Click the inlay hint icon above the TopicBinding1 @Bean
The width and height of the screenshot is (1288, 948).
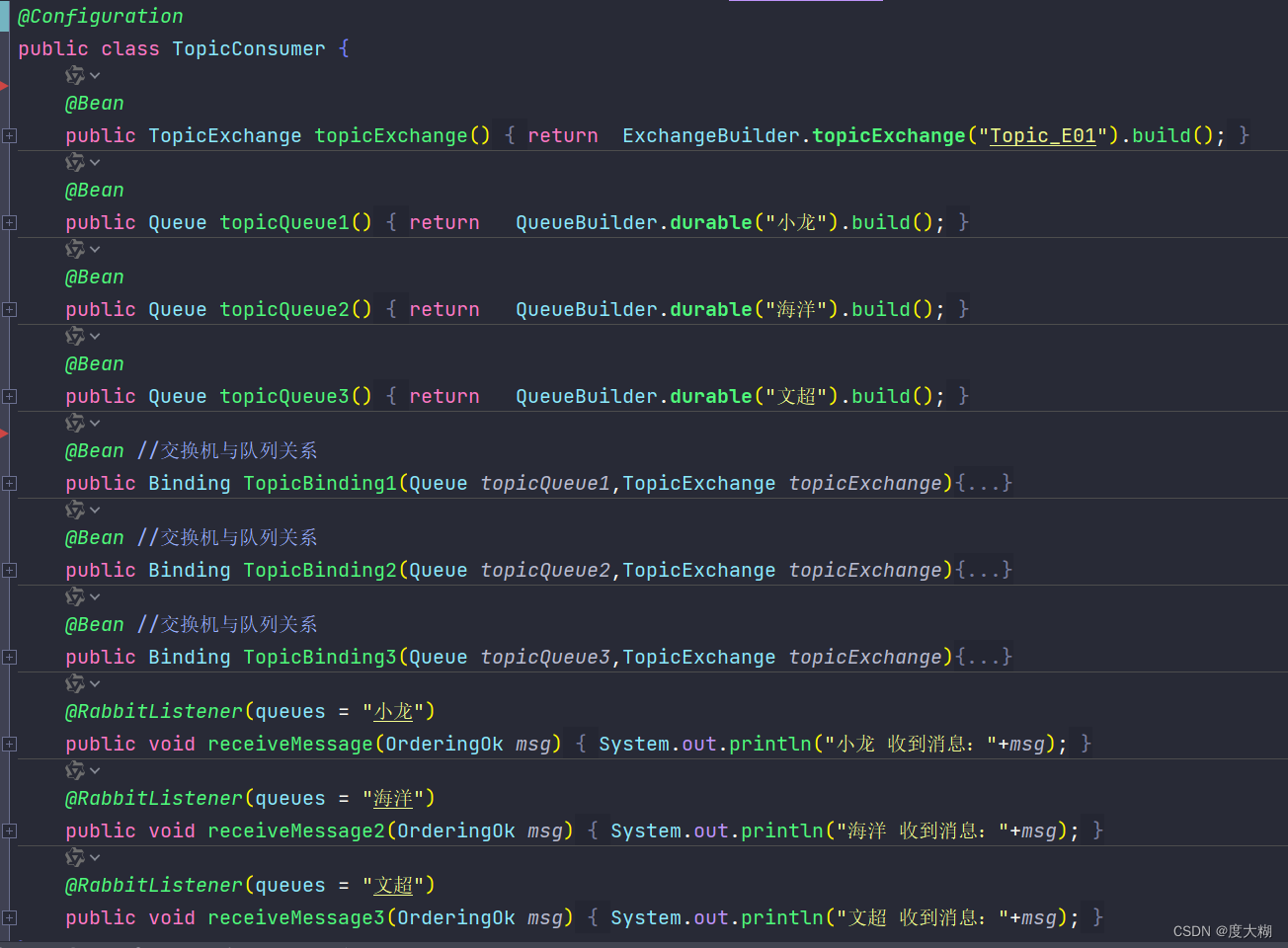pyautogui.click(x=75, y=423)
